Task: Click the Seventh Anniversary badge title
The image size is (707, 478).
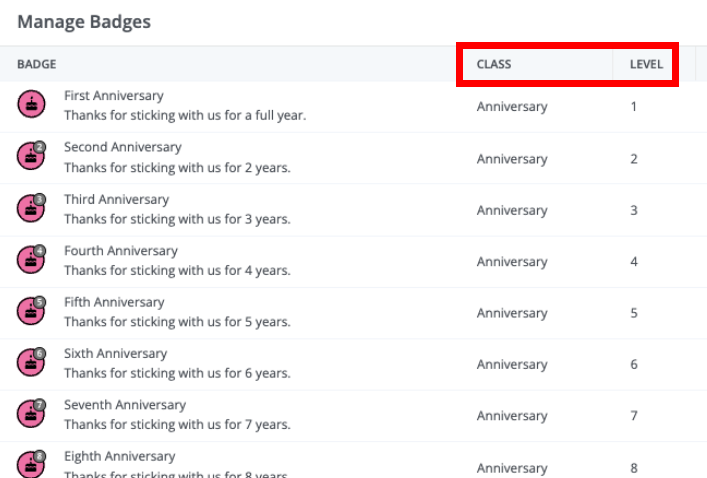Action: coord(124,405)
